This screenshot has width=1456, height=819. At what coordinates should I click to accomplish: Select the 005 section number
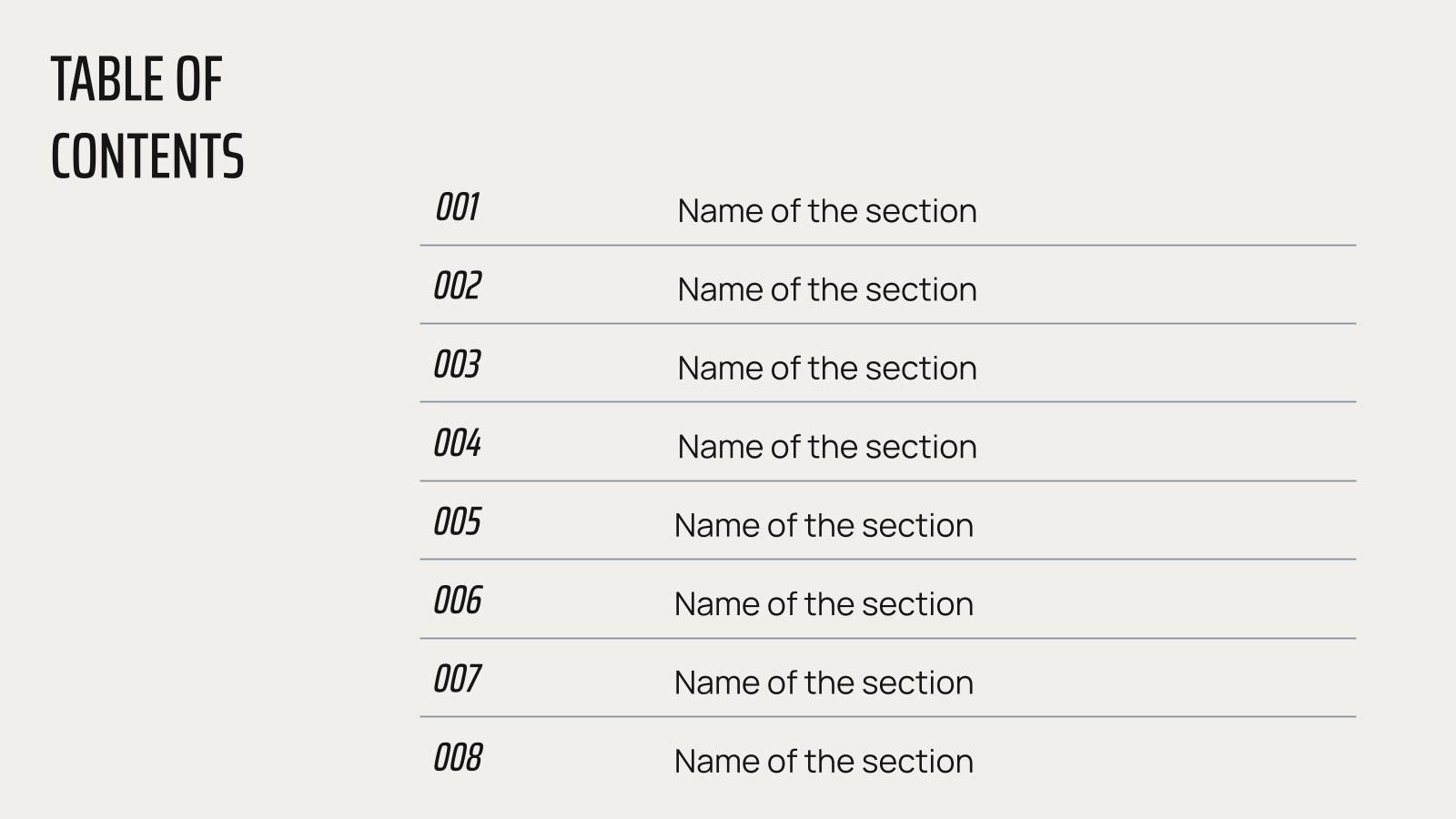tap(457, 522)
